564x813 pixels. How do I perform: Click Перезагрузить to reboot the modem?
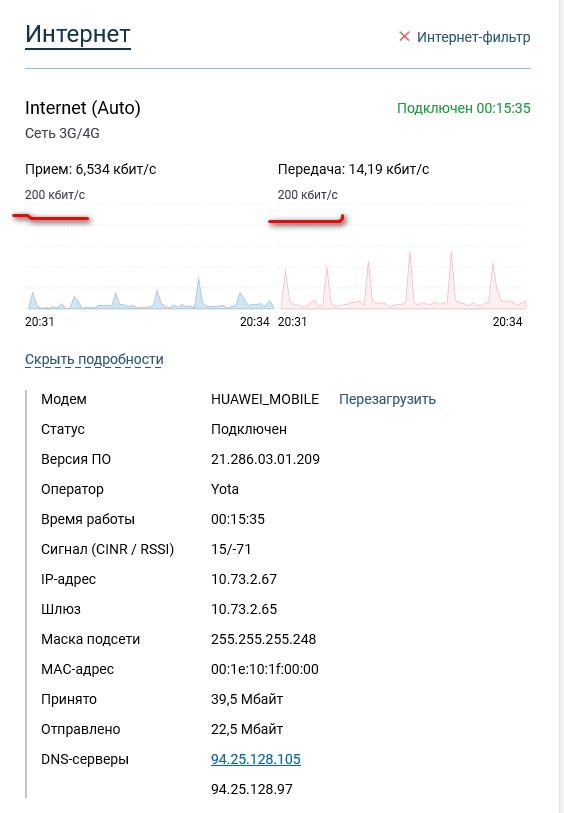point(387,399)
